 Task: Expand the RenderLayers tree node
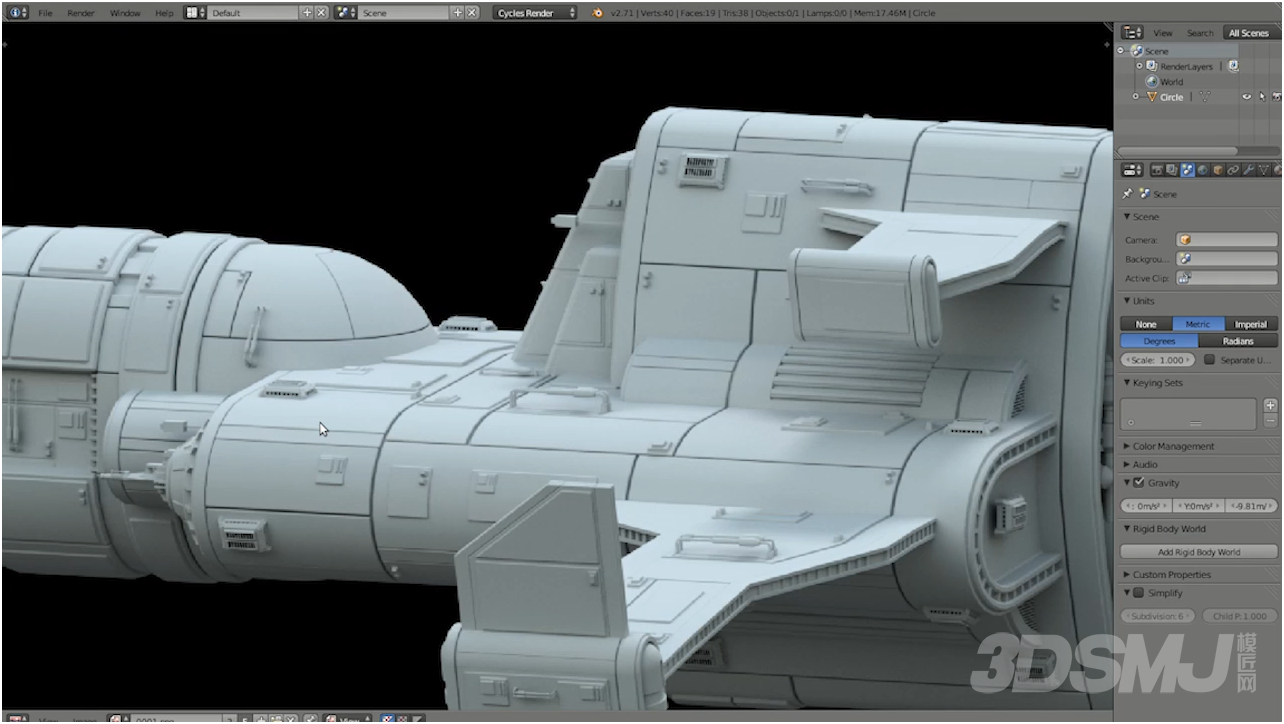pos(1139,66)
